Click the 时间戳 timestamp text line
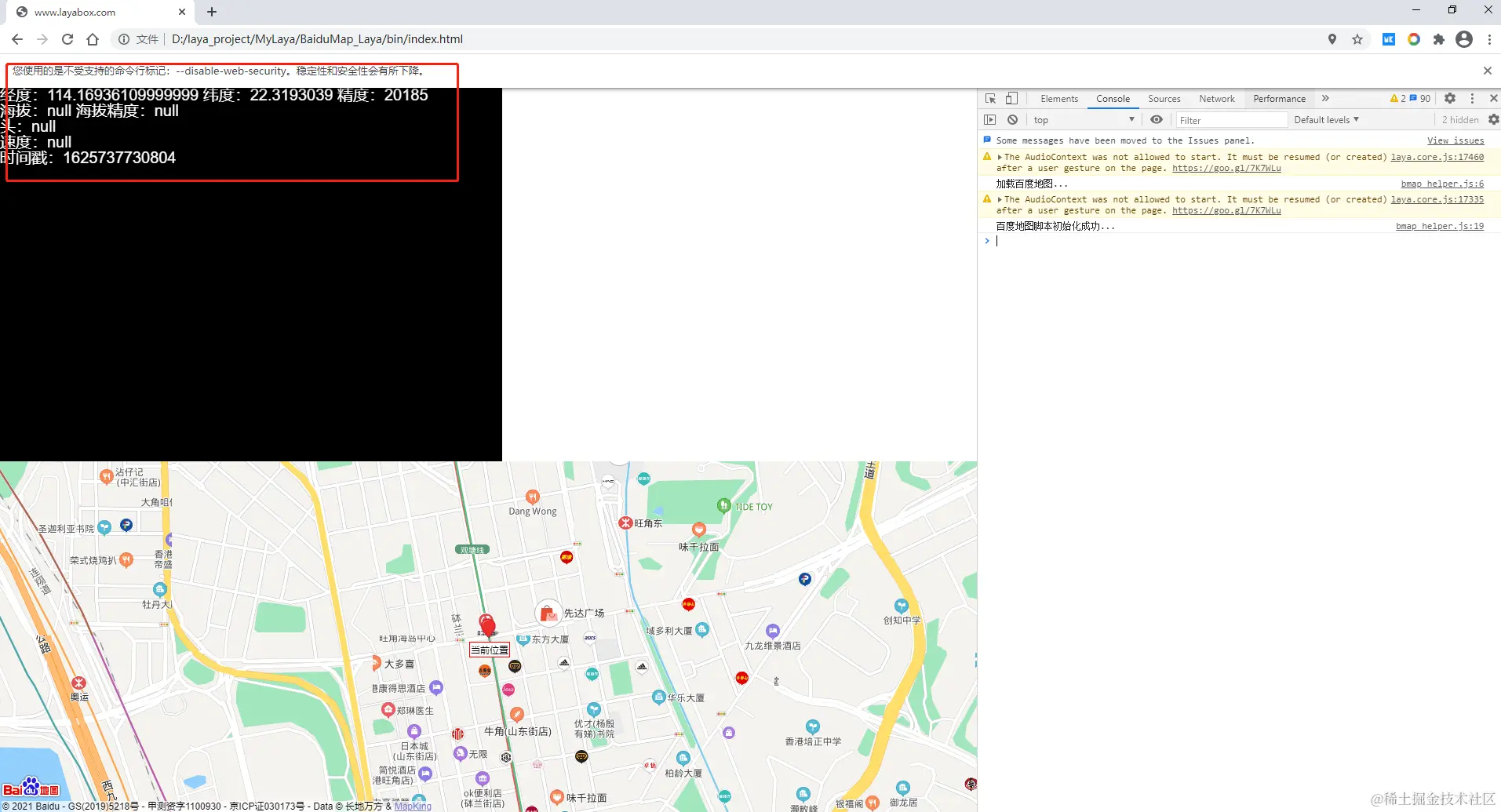The height and width of the screenshot is (812, 1501). click(88, 158)
